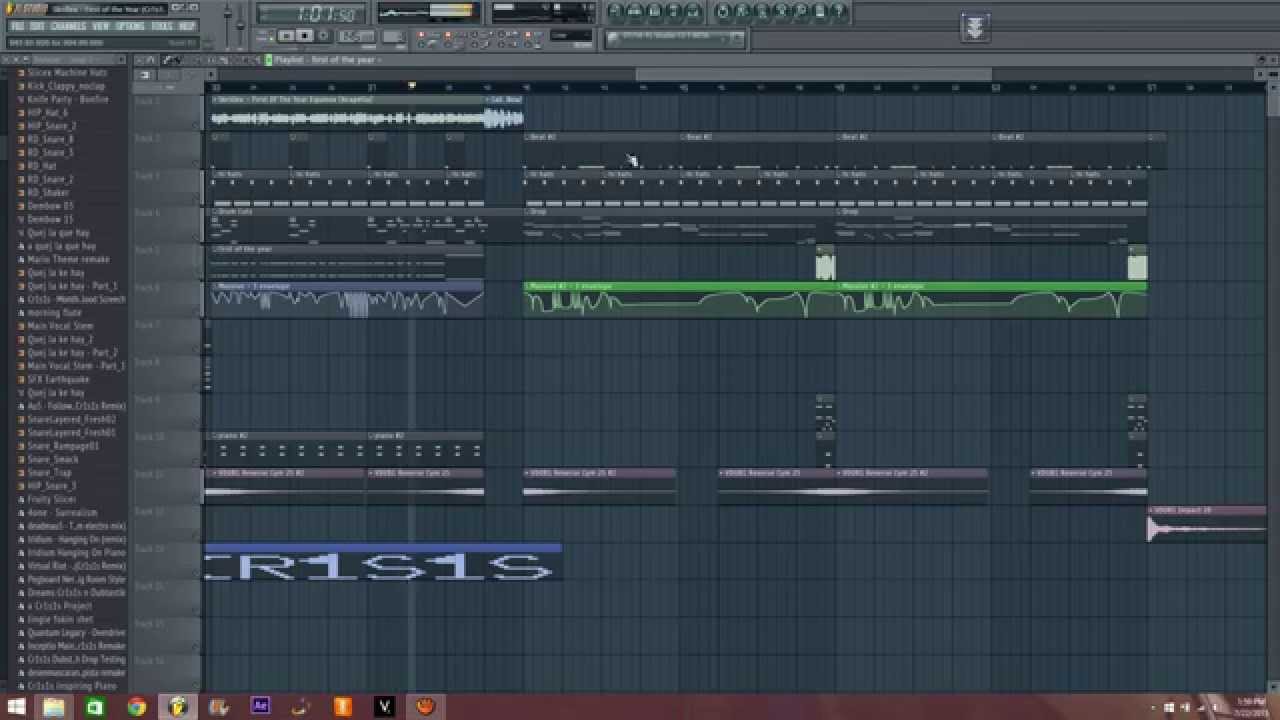Click the orange playhead marker on timeline
Screen dimensions: 1280x720
click(411, 85)
